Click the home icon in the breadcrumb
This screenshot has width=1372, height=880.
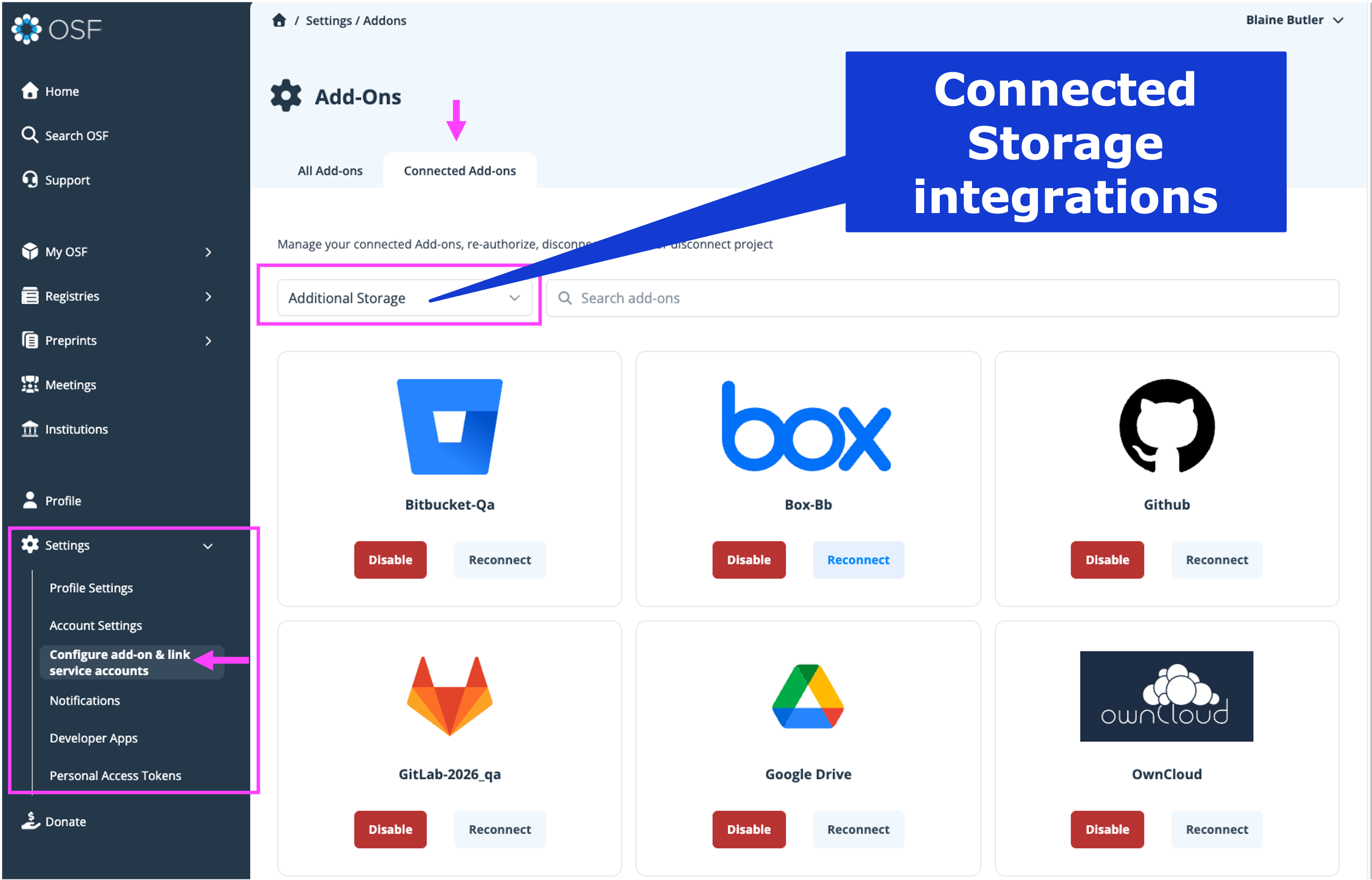[279, 21]
